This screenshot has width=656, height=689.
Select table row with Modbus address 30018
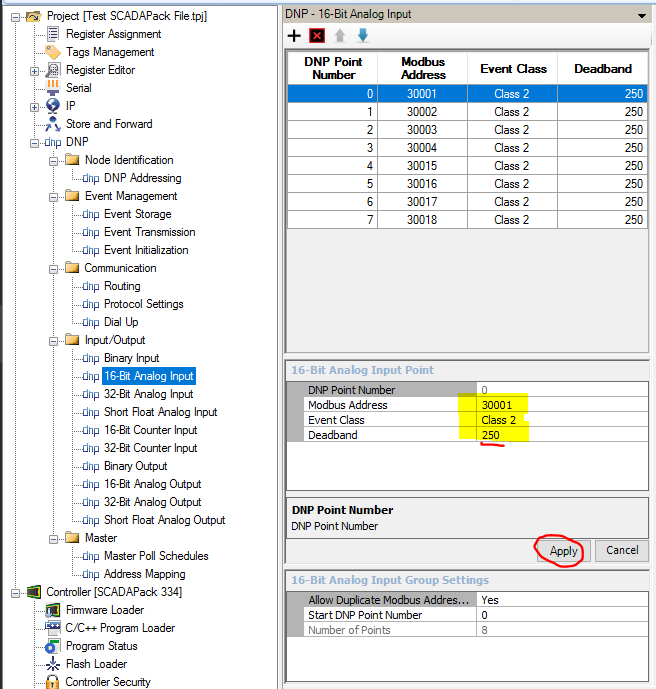(468, 220)
